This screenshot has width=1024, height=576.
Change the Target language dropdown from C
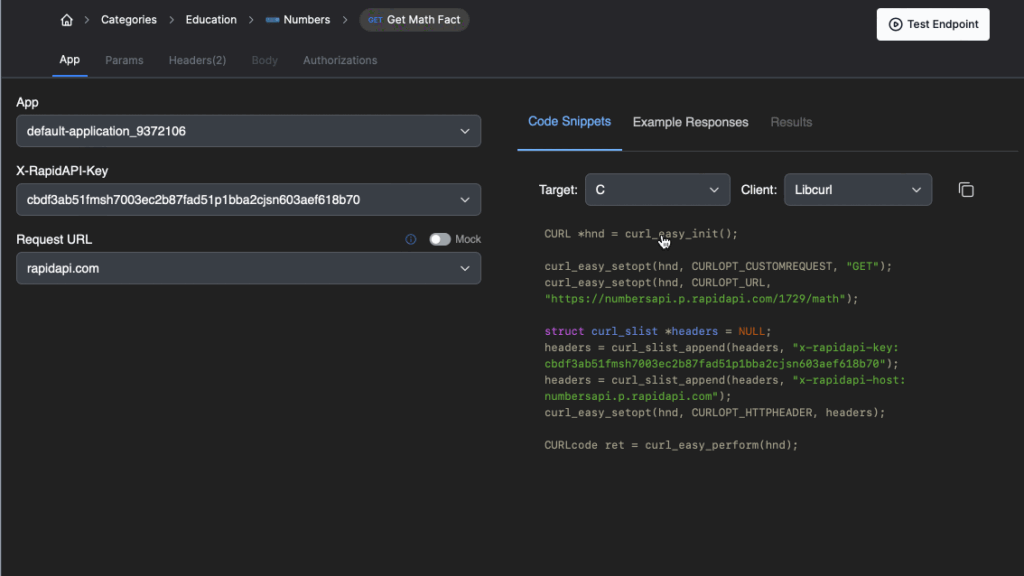657,189
